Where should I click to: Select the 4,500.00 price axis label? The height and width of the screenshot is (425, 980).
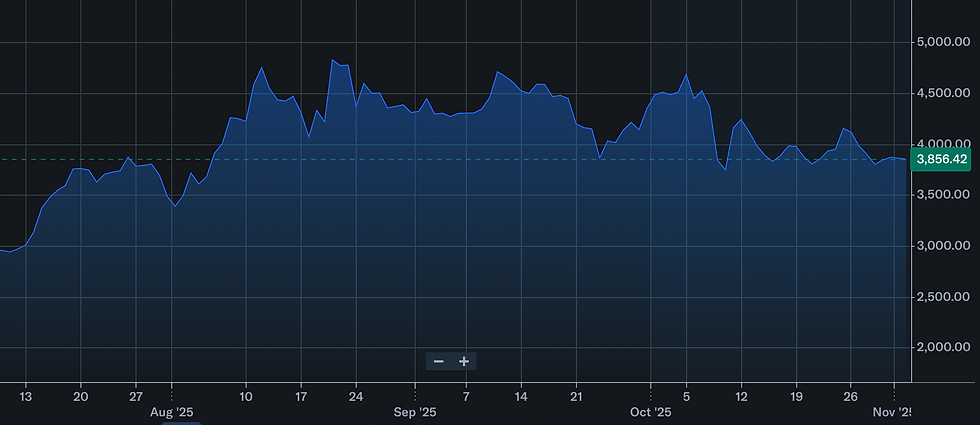click(943, 93)
